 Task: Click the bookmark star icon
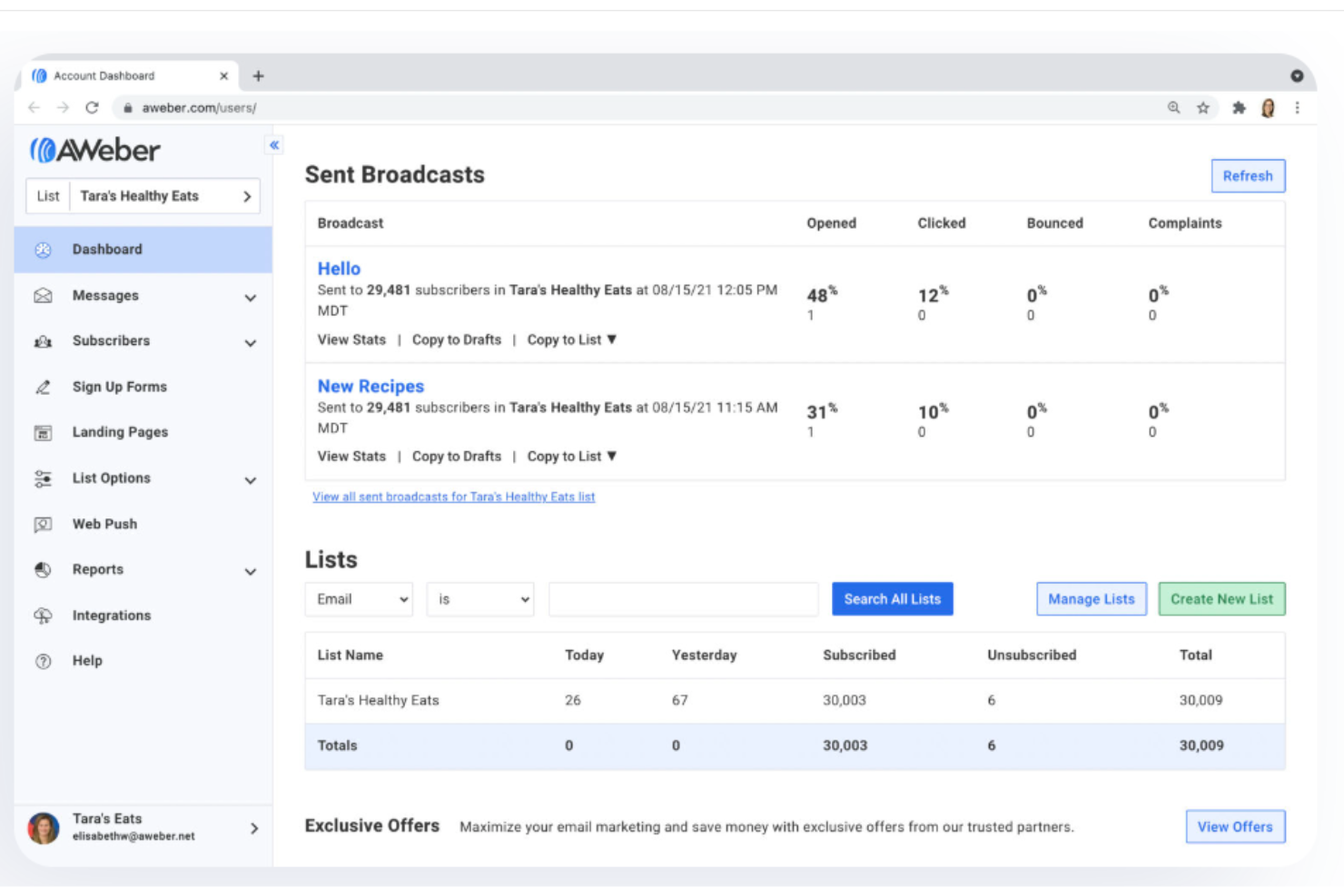[1203, 108]
